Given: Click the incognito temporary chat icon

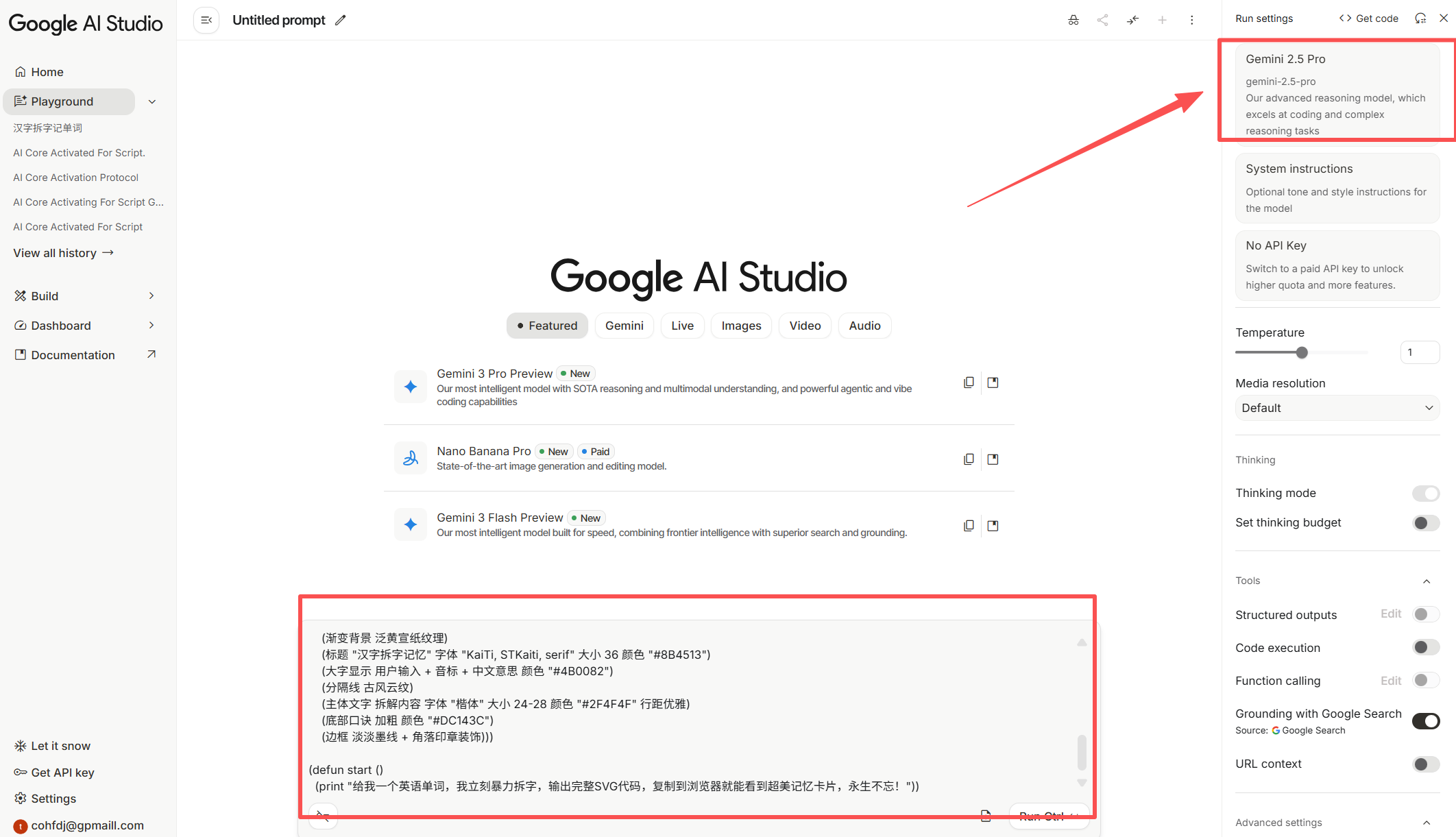Looking at the screenshot, I should [x=1073, y=20].
